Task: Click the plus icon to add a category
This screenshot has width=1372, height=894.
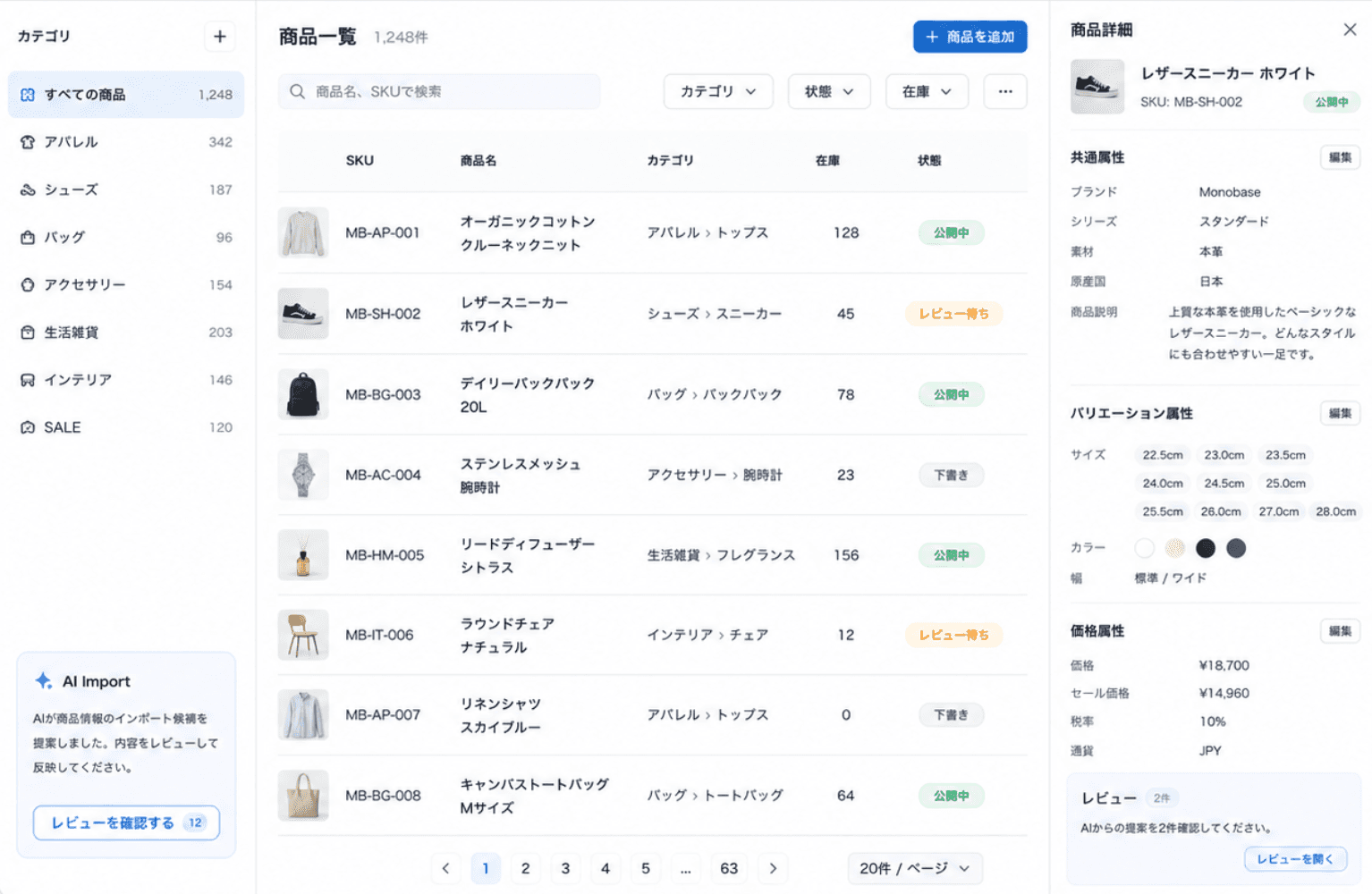Action: click(x=220, y=37)
